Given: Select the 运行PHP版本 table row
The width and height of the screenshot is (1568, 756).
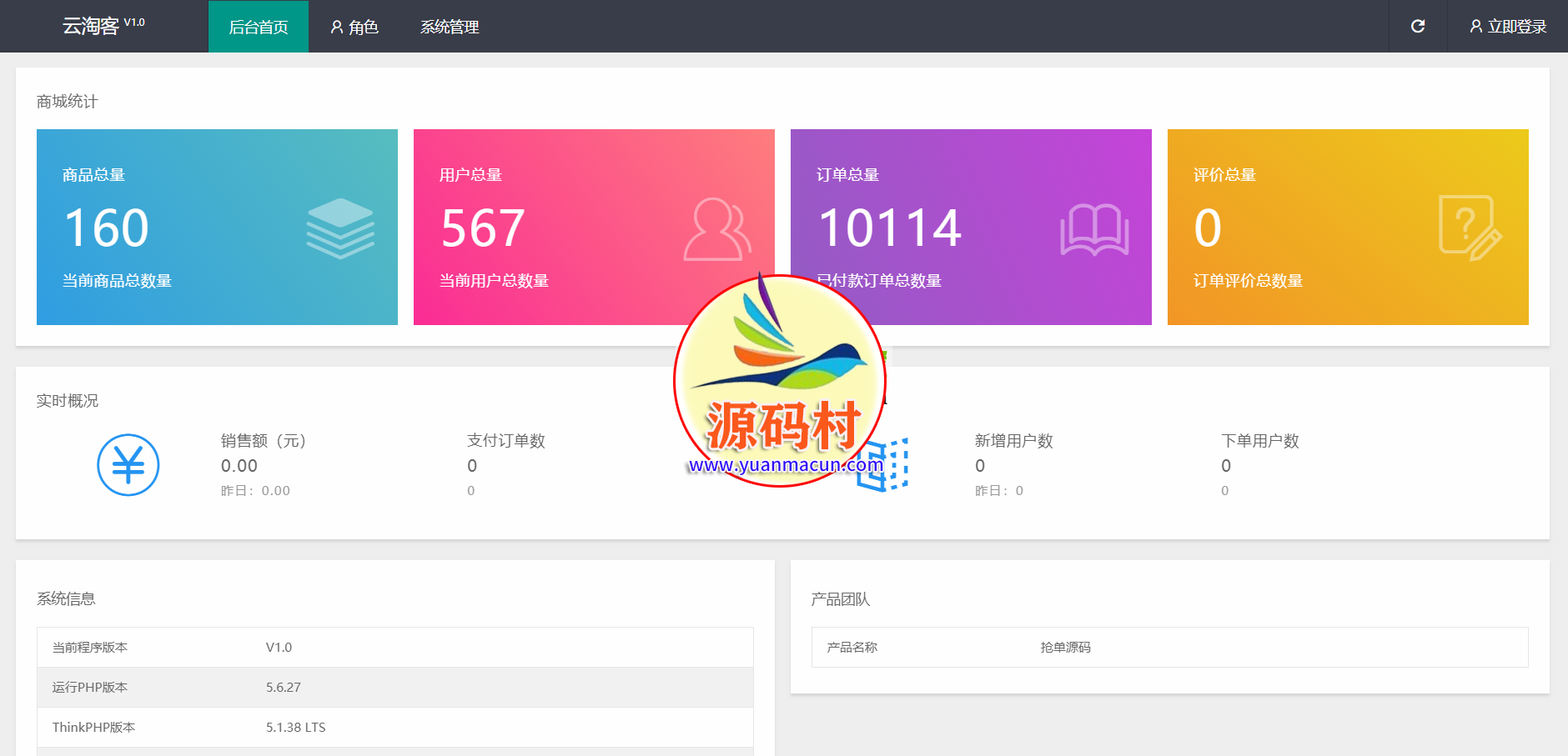Looking at the screenshot, I should pyautogui.click(x=395, y=687).
